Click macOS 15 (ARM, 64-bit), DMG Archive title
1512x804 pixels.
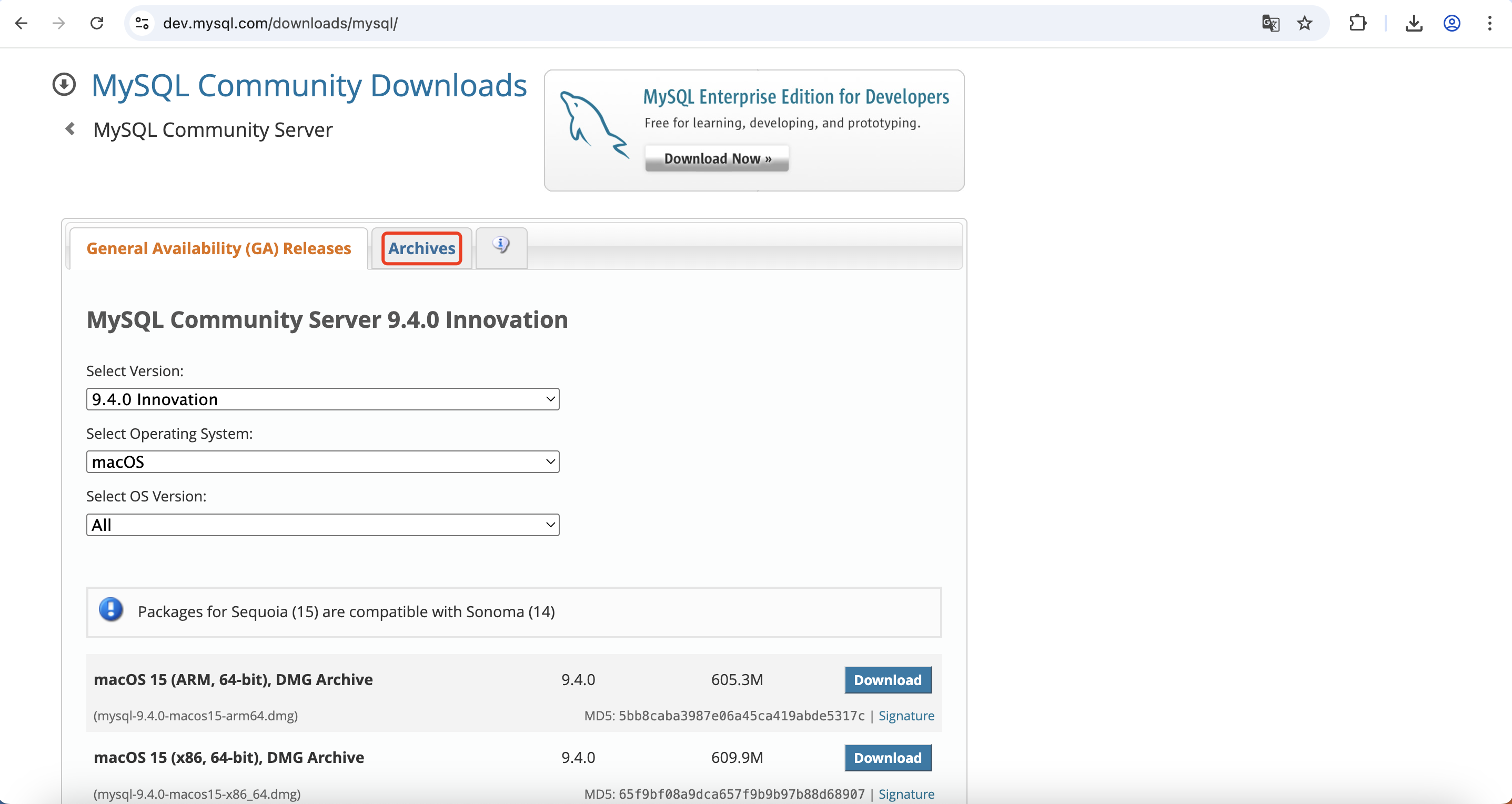(x=233, y=680)
